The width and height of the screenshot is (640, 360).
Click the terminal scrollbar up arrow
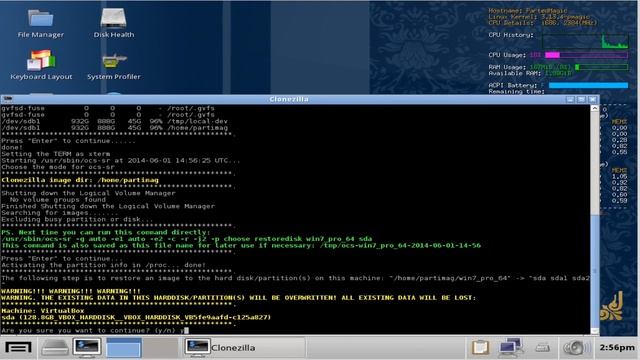[595, 109]
